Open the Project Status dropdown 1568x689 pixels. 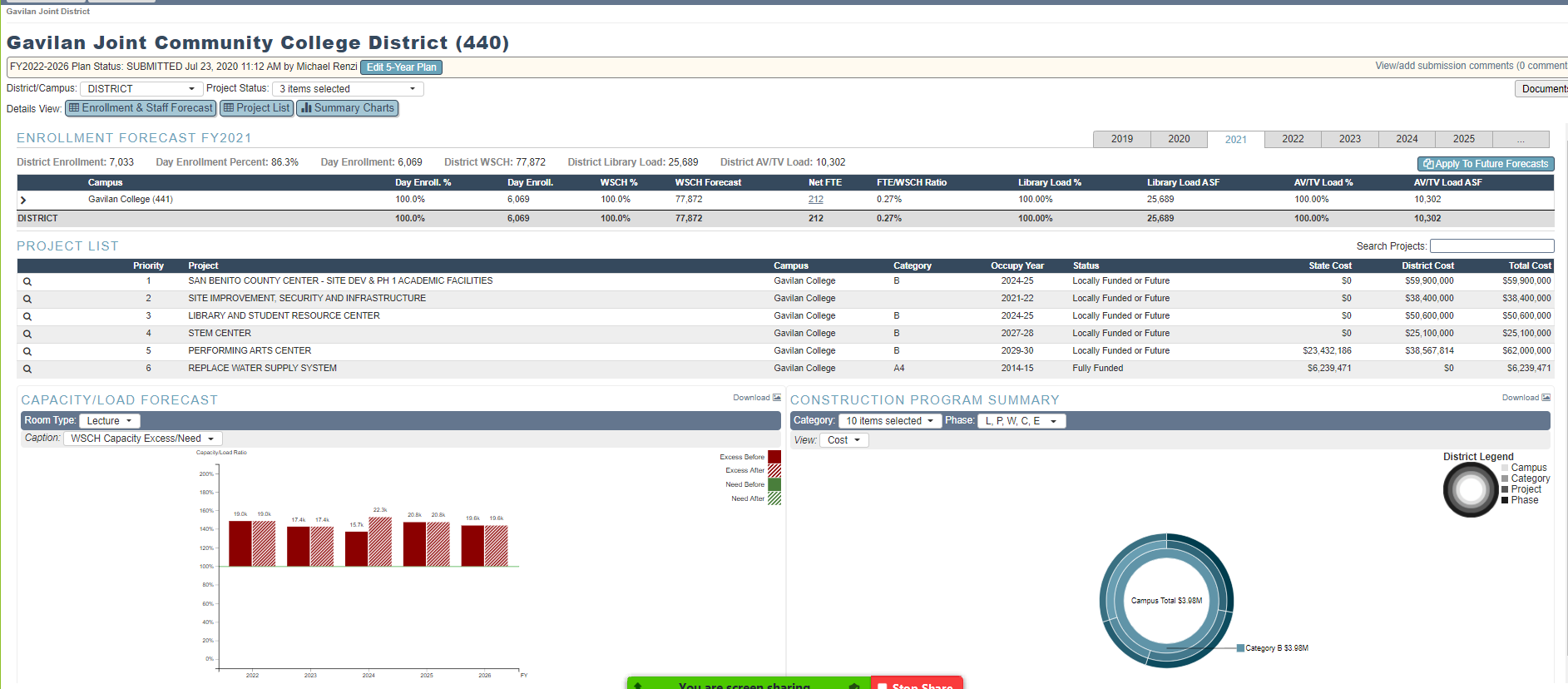tap(347, 89)
